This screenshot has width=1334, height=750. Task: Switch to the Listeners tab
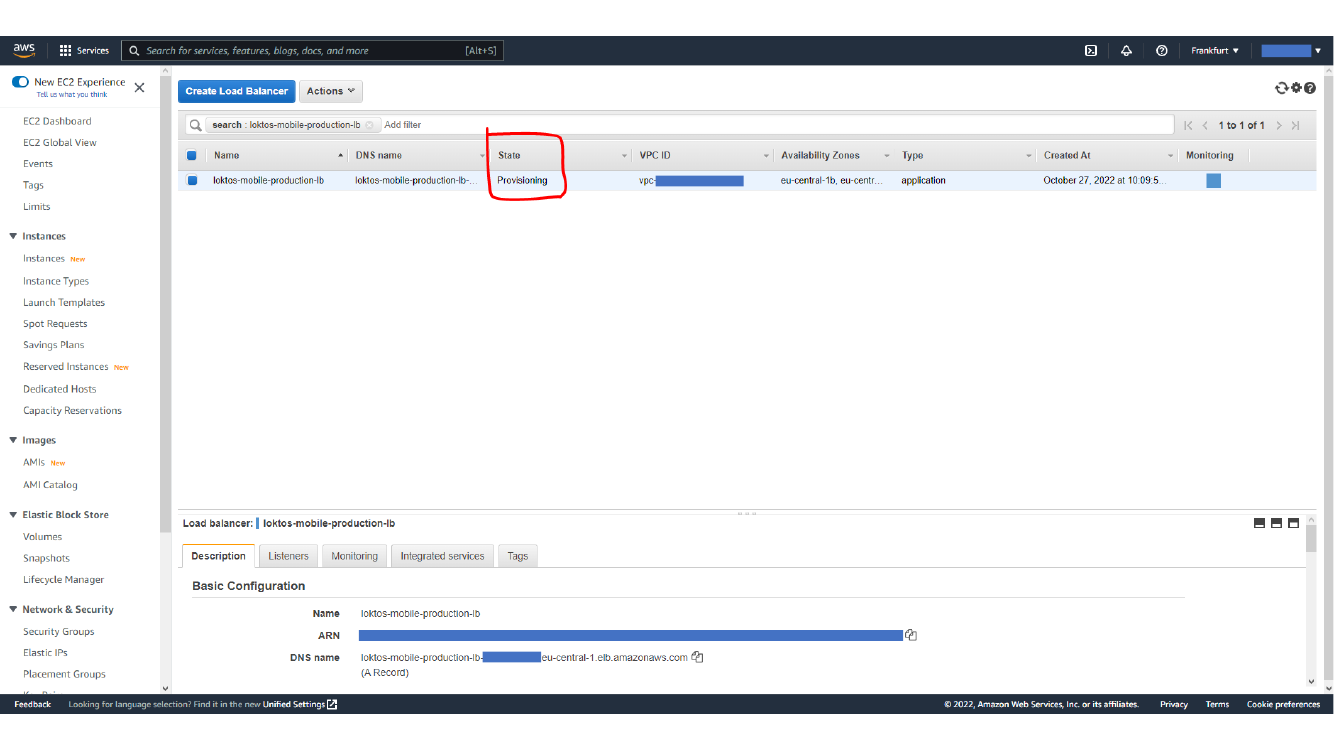tap(289, 556)
